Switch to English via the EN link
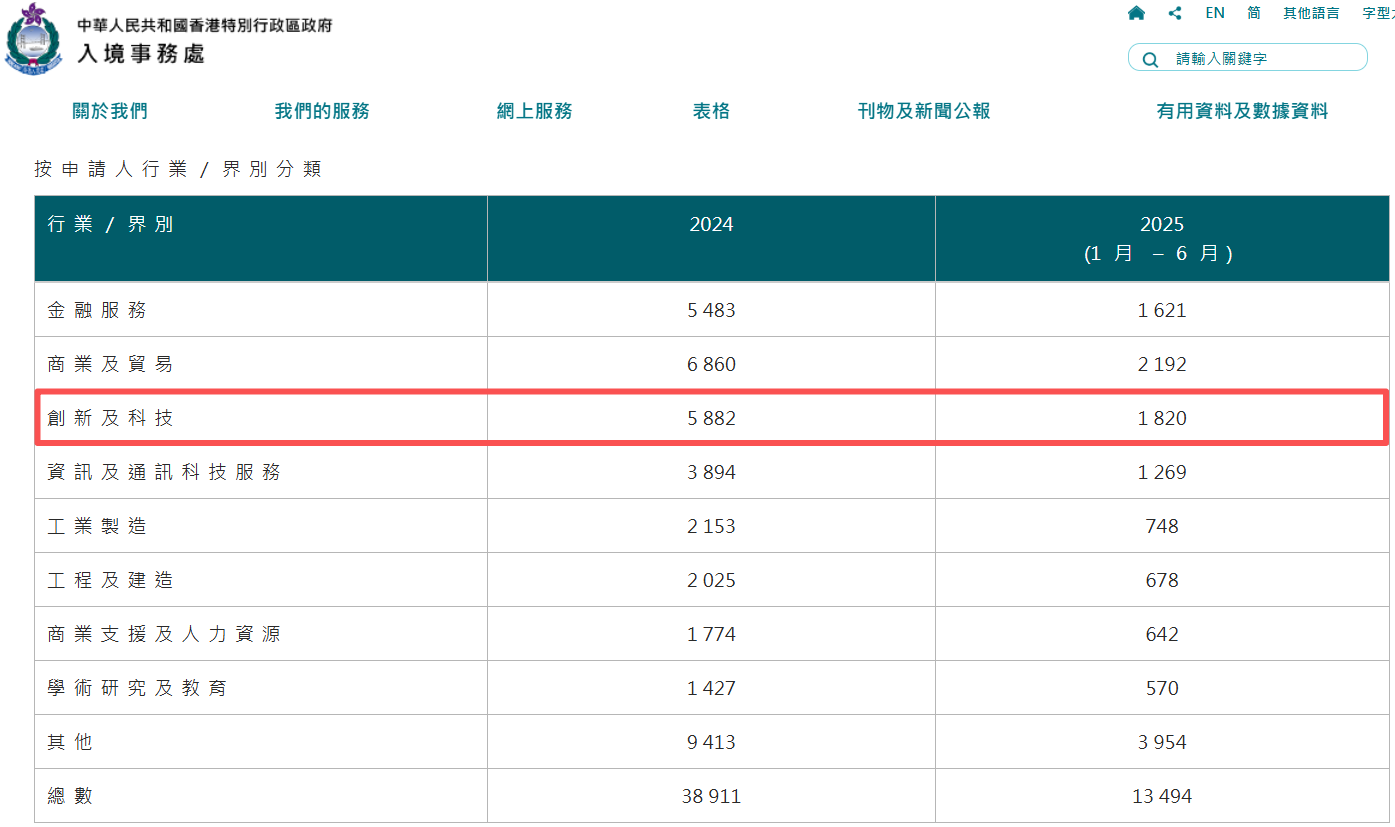The height and width of the screenshot is (827, 1395). point(1215,13)
